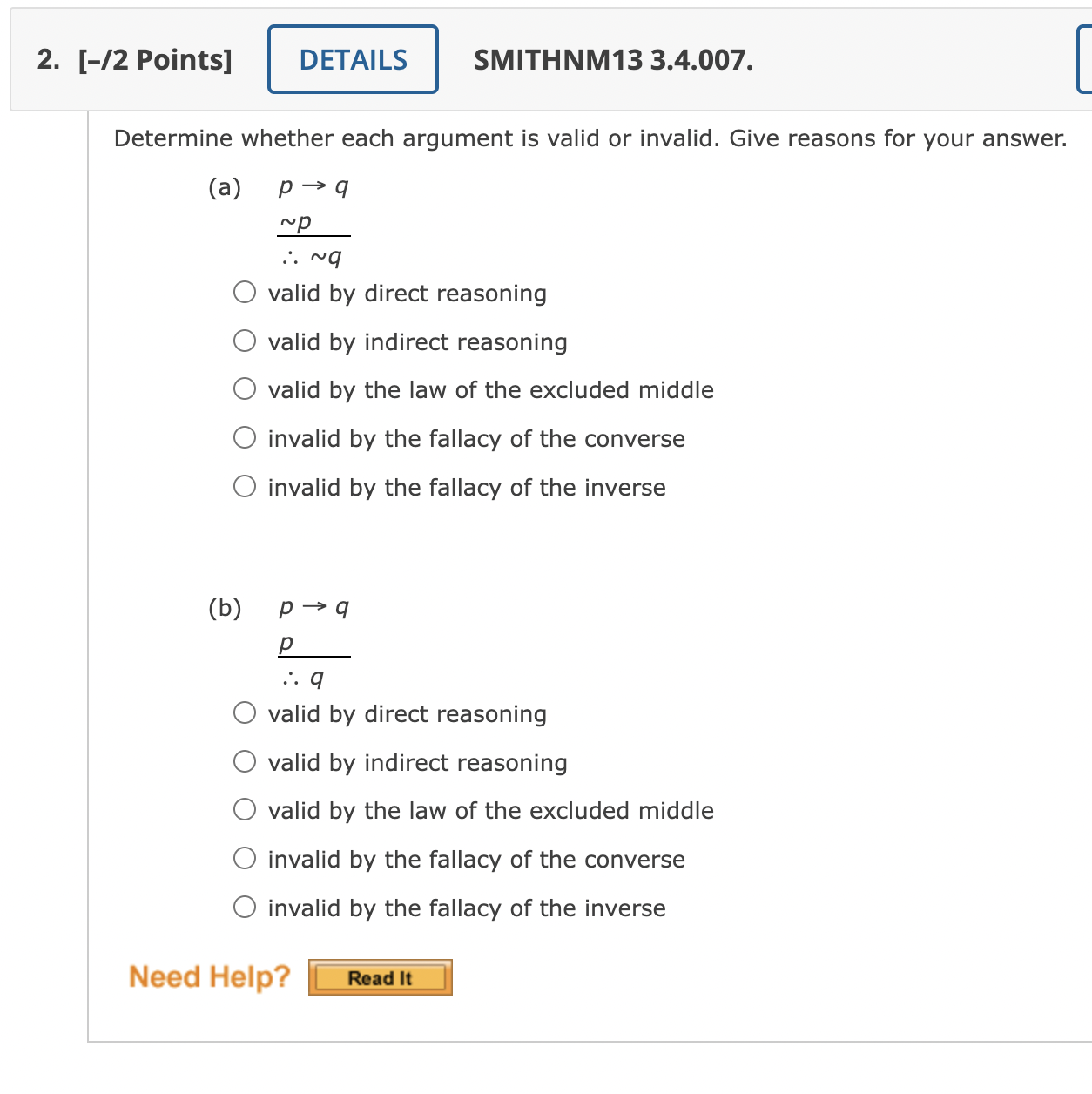Screen dimensions: 1092x1094
Task: Click the [-/2 Points] score indicator
Action: [153, 61]
